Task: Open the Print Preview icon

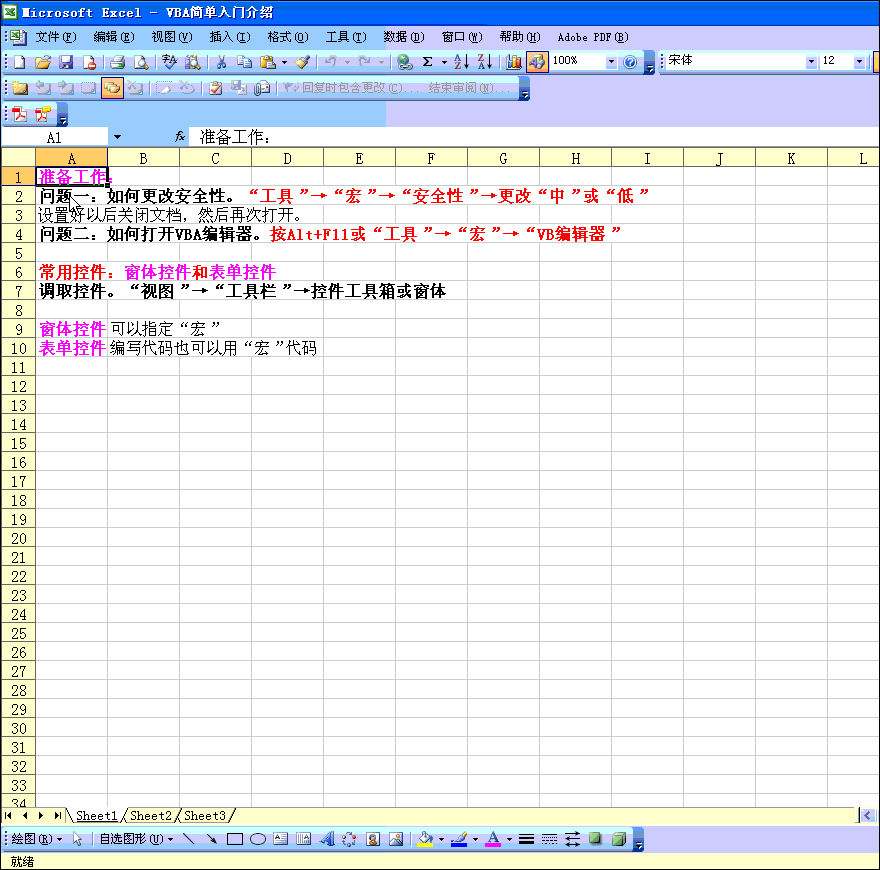Action: (x=141, y=62)
